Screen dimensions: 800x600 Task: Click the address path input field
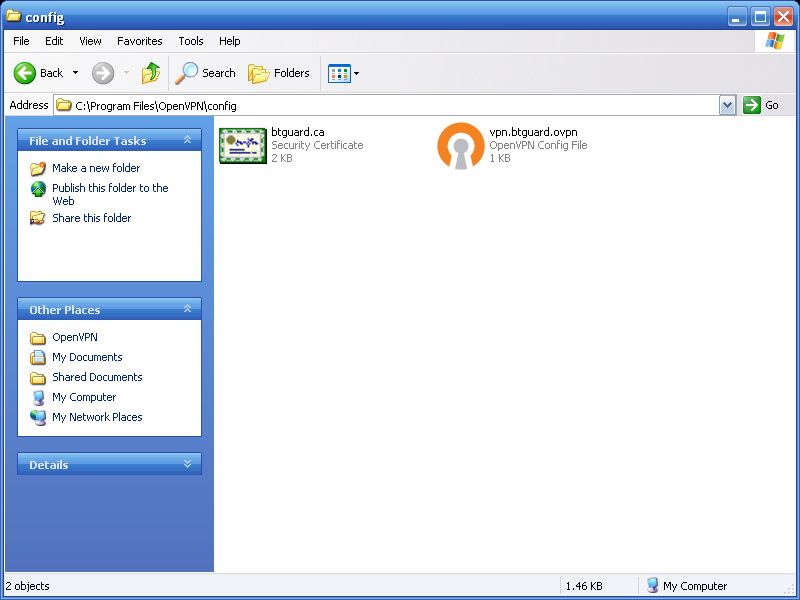tap(386, 105)
